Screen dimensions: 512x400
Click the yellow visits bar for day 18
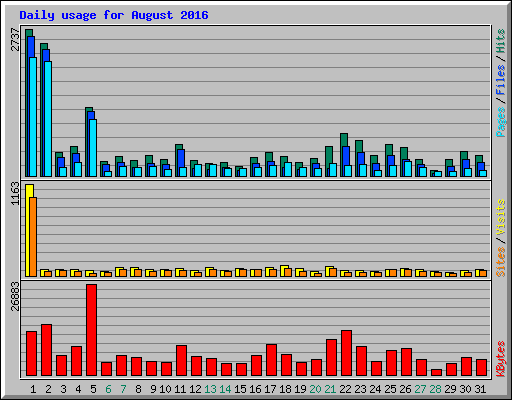point(284,271)
